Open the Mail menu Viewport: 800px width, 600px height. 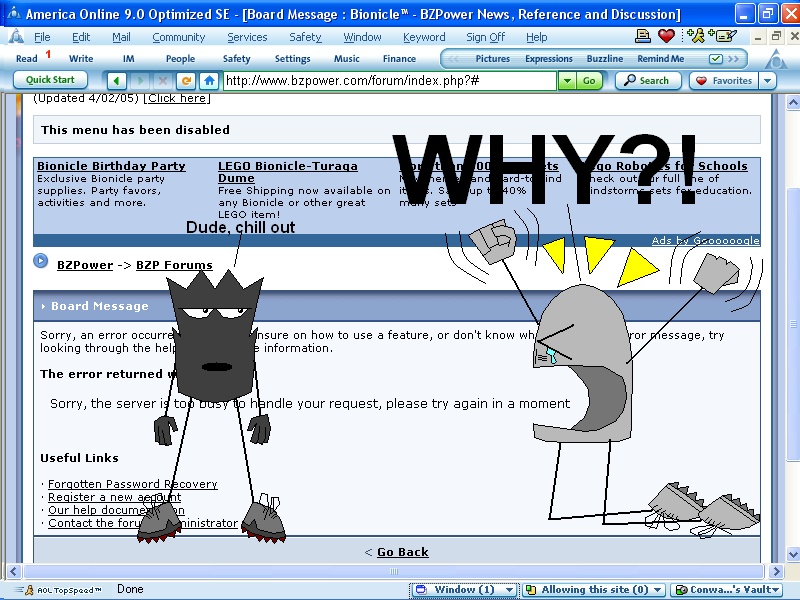point(121,37)
